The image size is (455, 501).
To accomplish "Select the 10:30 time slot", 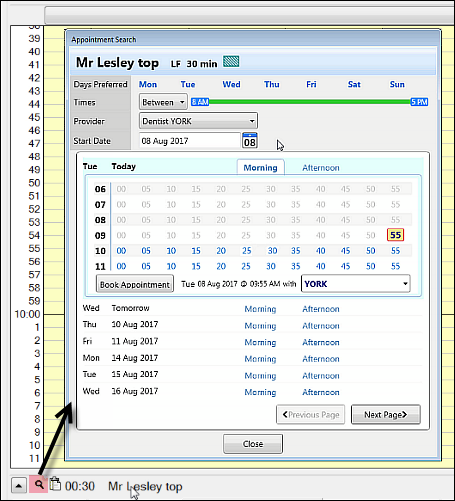I will point(272,251).
